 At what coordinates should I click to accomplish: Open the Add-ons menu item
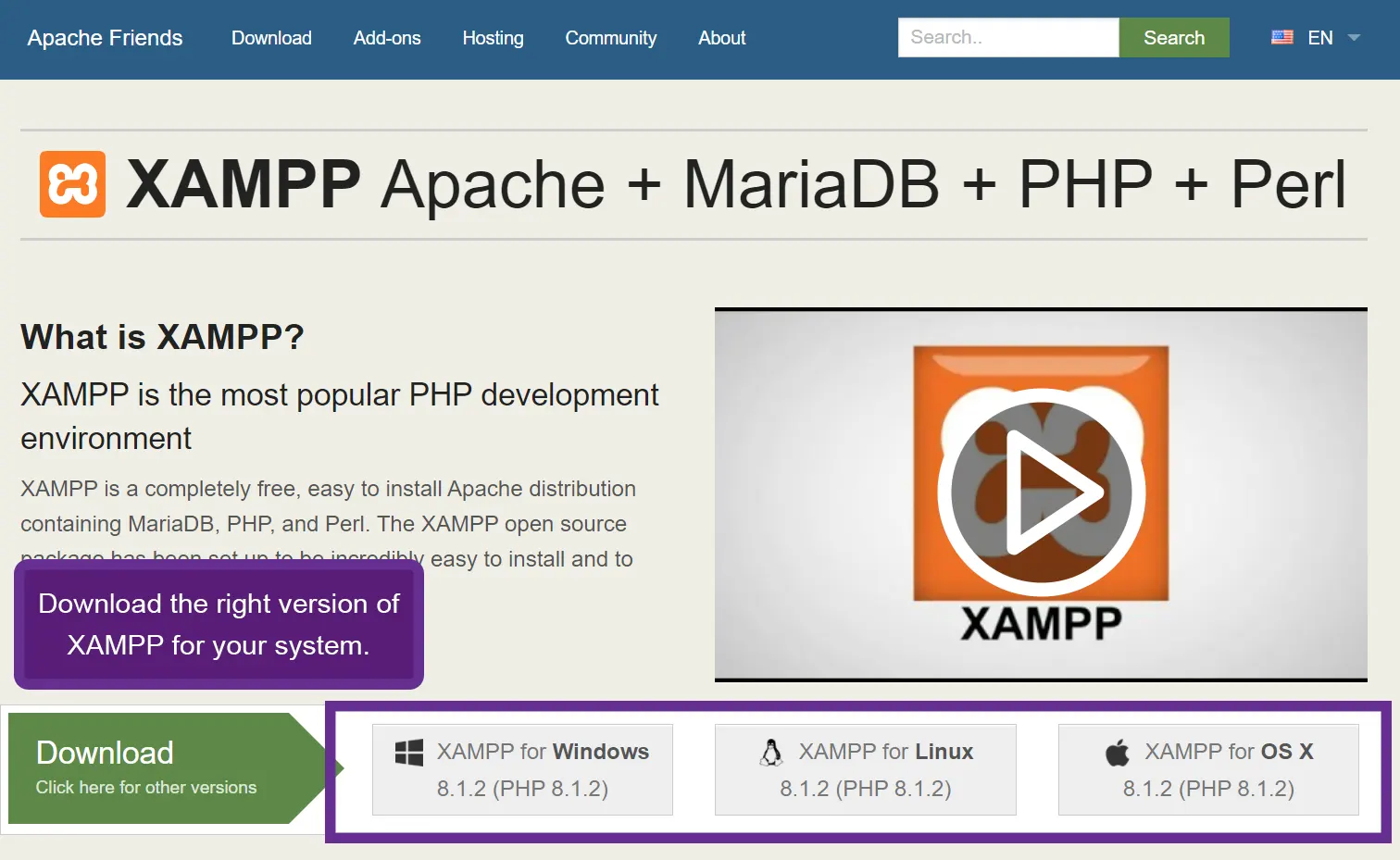[387, 38]
